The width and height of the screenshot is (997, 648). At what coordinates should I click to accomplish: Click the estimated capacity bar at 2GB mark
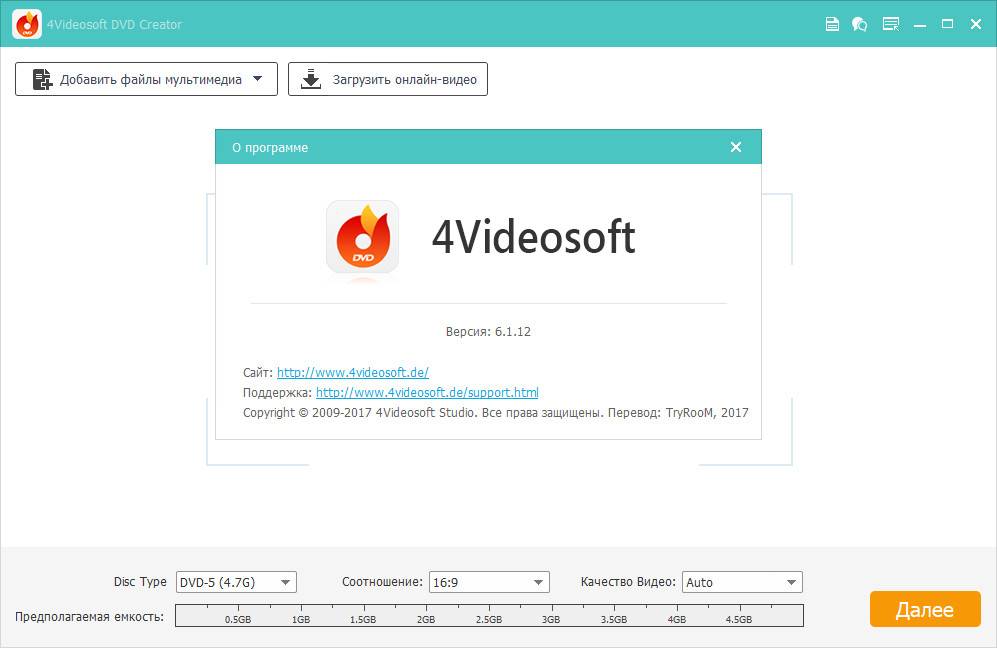point(426,615)
